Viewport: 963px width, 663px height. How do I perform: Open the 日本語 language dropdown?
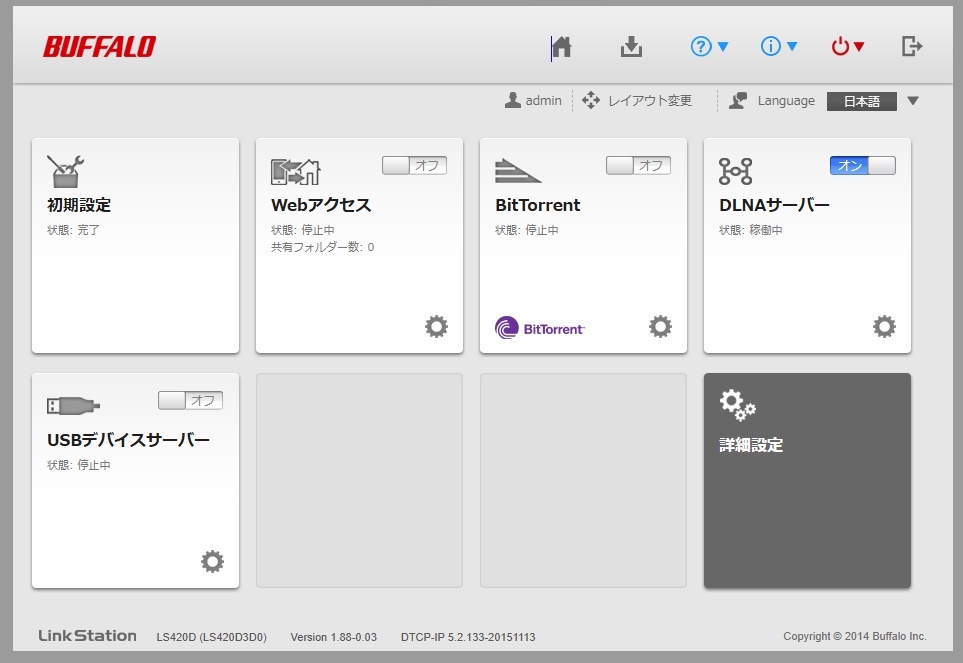coord(861,101)
